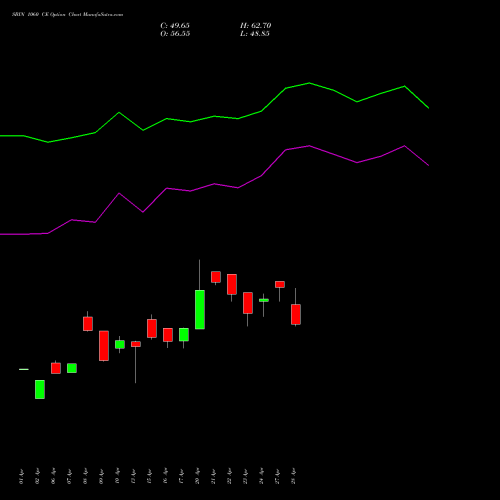The image size is (500, 500).
Task: Select the high value 'H: 62.70'
Action: click(255, 26)
